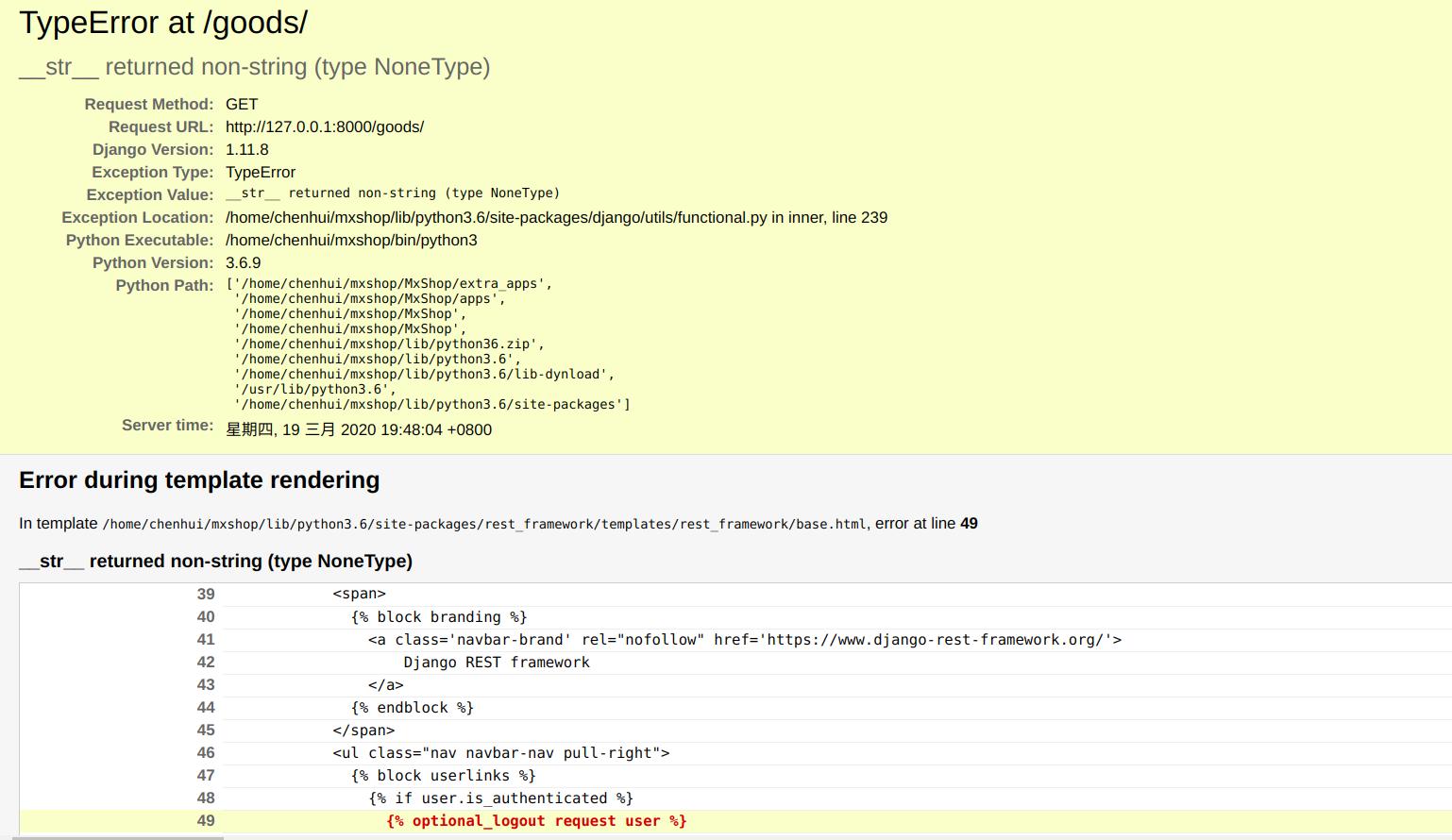
Task: Click source line 40 'block branding'
Action: (x=439, y=617)
